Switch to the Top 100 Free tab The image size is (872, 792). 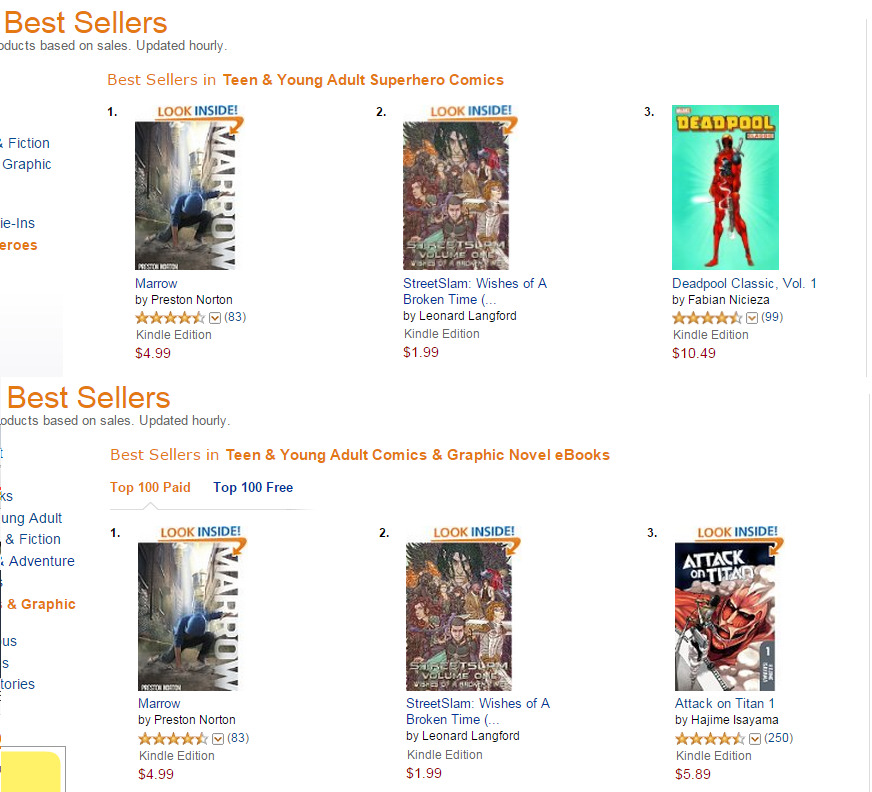tap(253, 488)
